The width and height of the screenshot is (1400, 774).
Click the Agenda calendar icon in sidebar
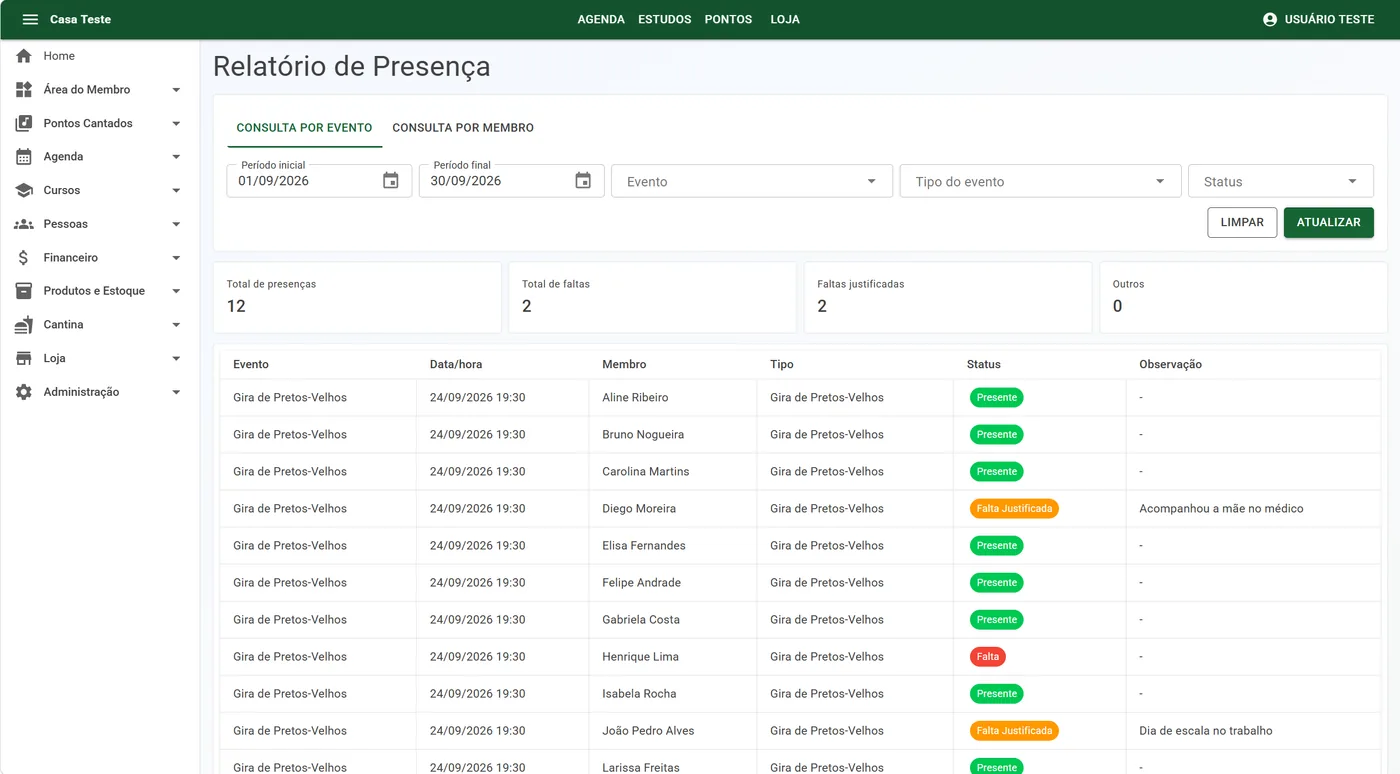tap(24, 157)
